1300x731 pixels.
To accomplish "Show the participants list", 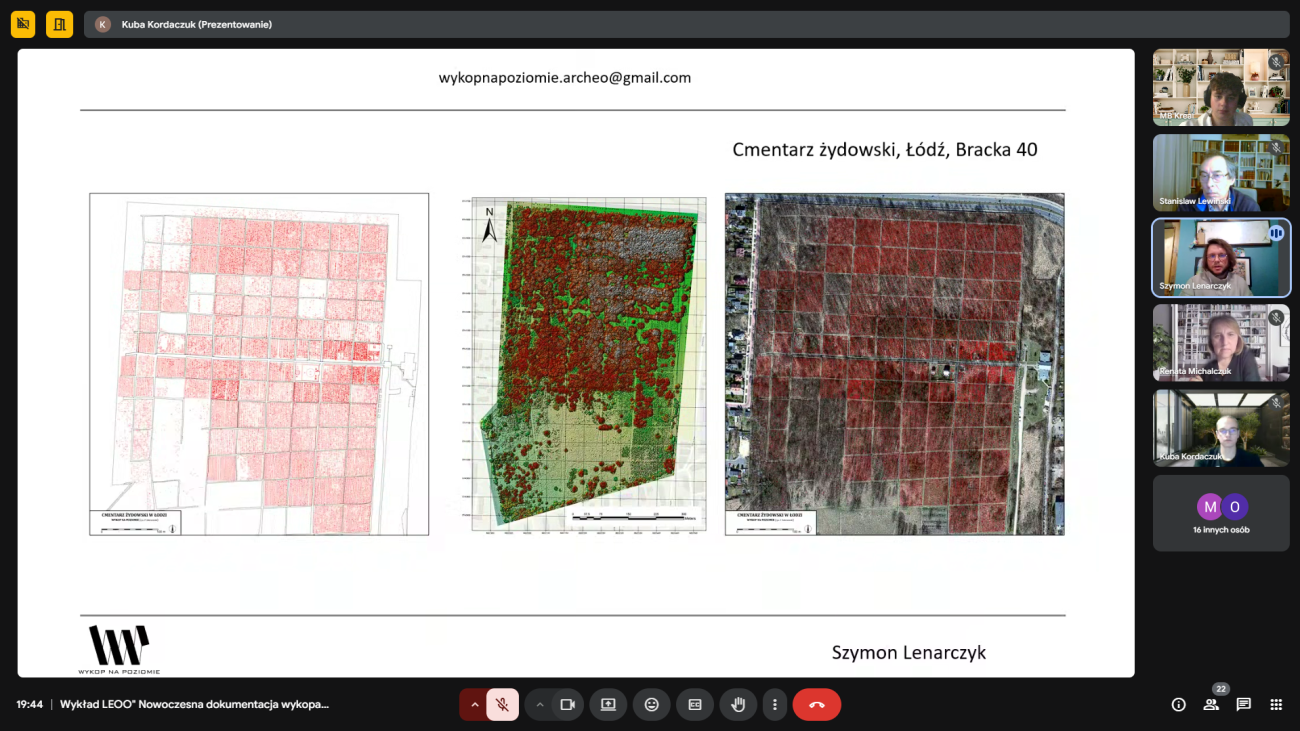I will click(1211, 704).
